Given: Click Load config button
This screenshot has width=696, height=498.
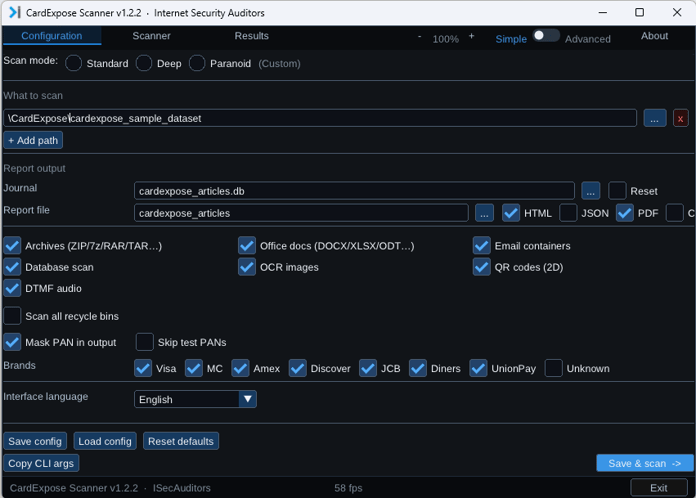Looking at the screenshot, I should (x=105, y=441).
